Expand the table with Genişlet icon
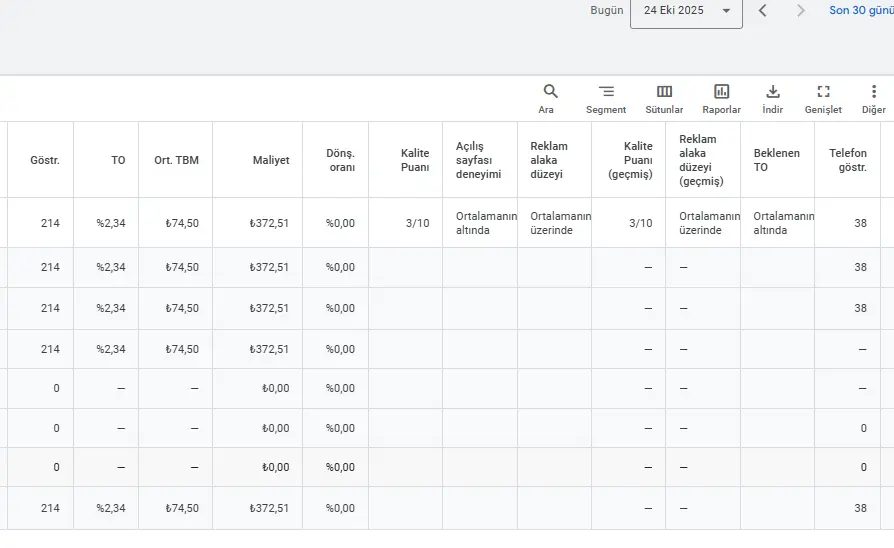The image size is (894, 548). pos(823,92)
